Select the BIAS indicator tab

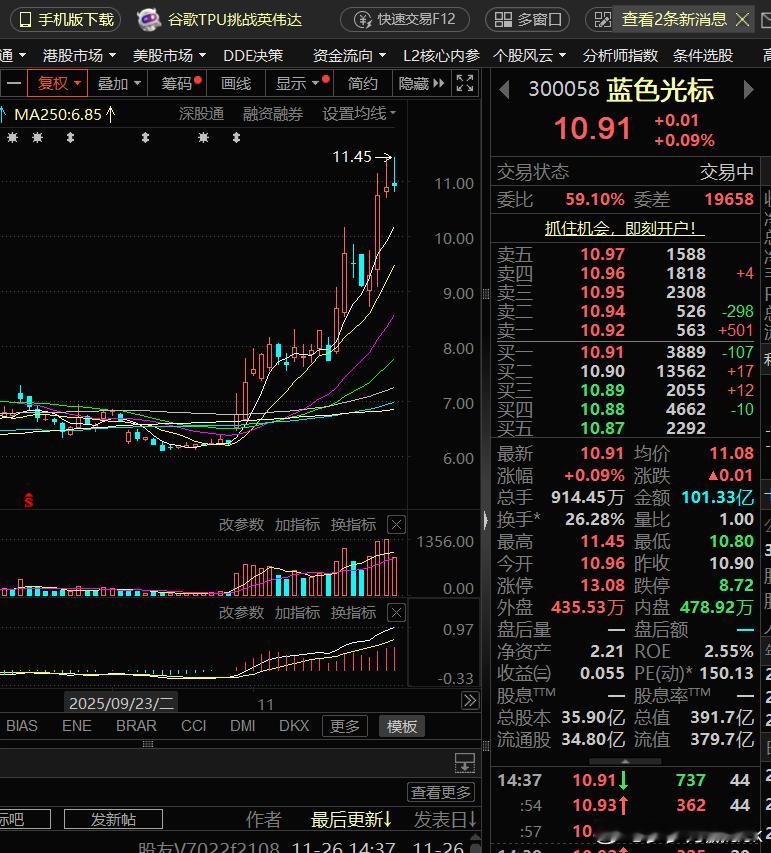(22, 726)
